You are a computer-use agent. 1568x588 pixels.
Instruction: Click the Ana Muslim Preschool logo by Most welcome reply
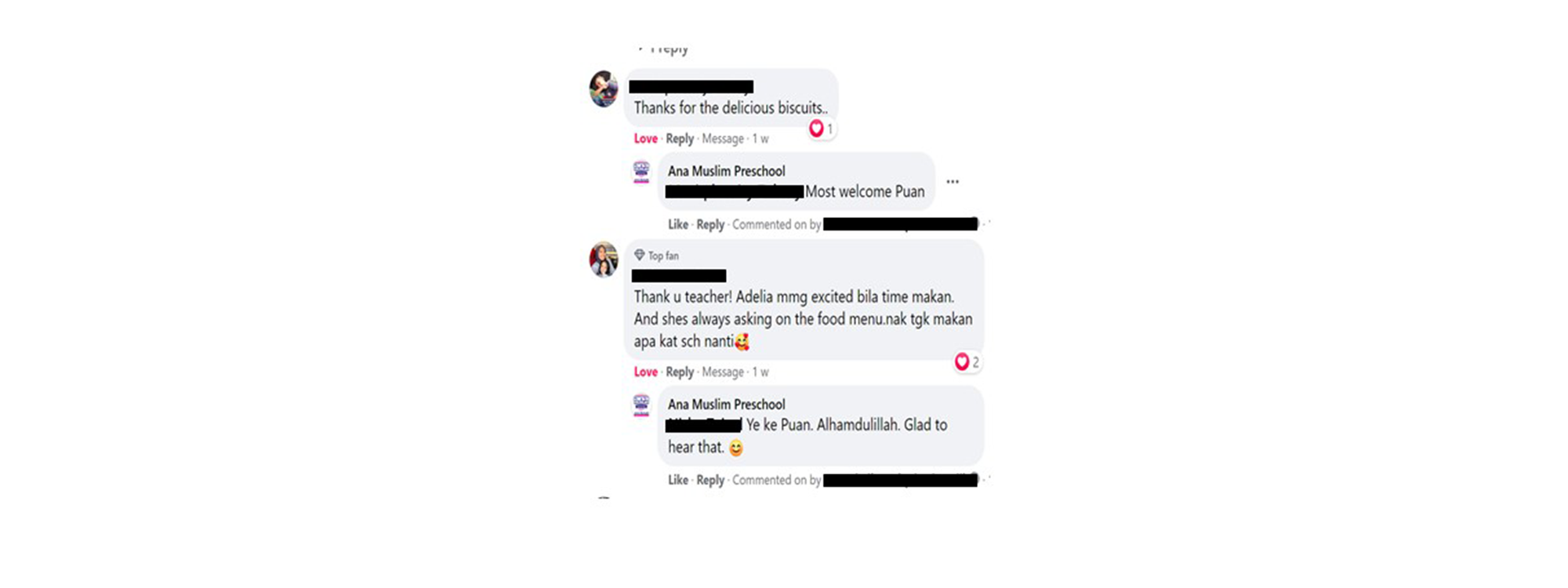coord(641,172)
